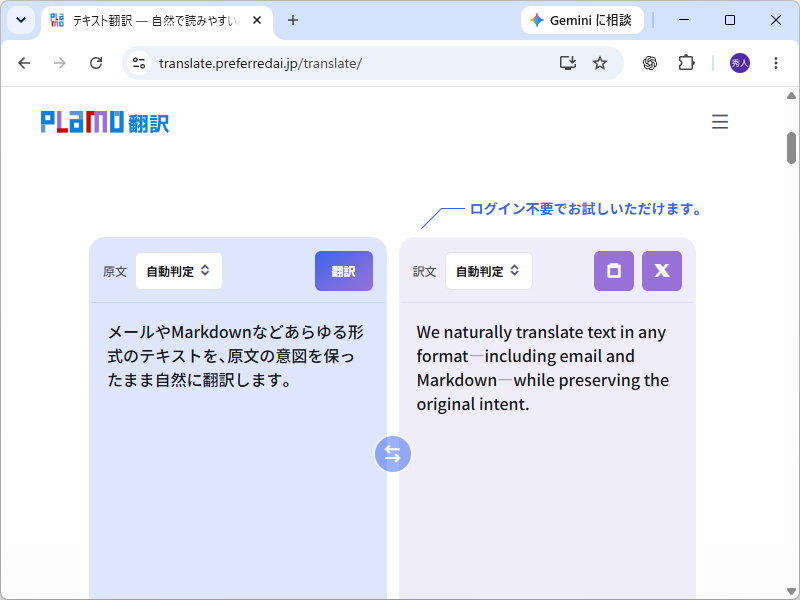This screenshot has height=600, width=800.
Task: Open a new tab with plus button
Action: [x=293, y=20]
